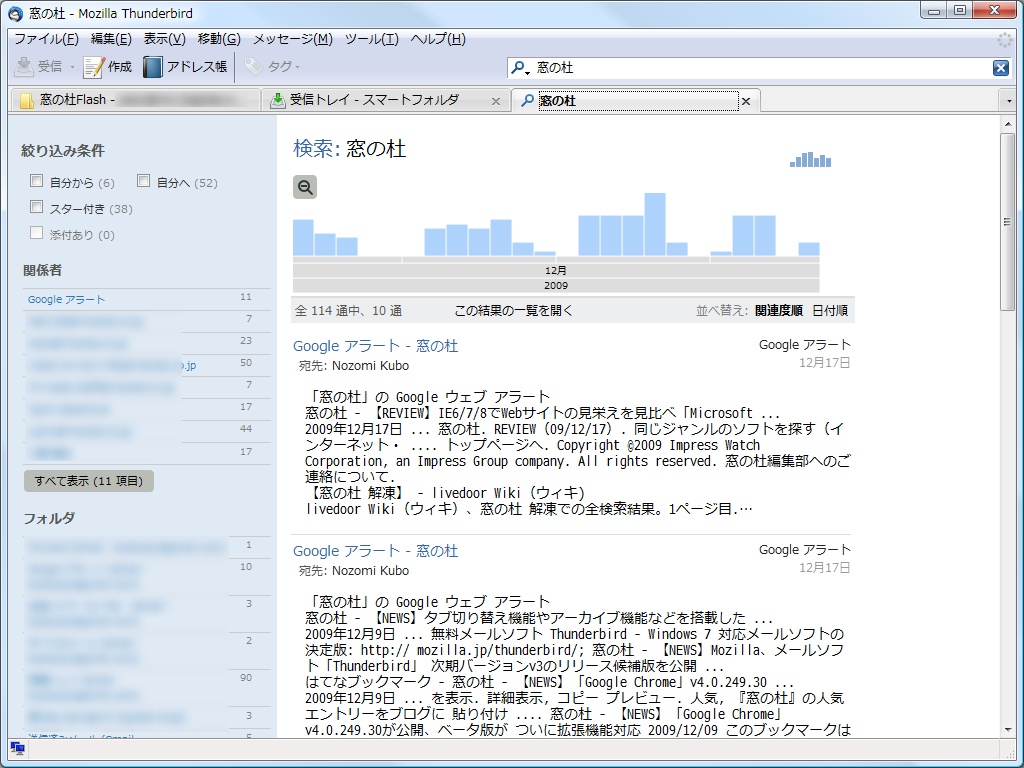Click the 全 114 通中、10 通 count text

point(349,311)
